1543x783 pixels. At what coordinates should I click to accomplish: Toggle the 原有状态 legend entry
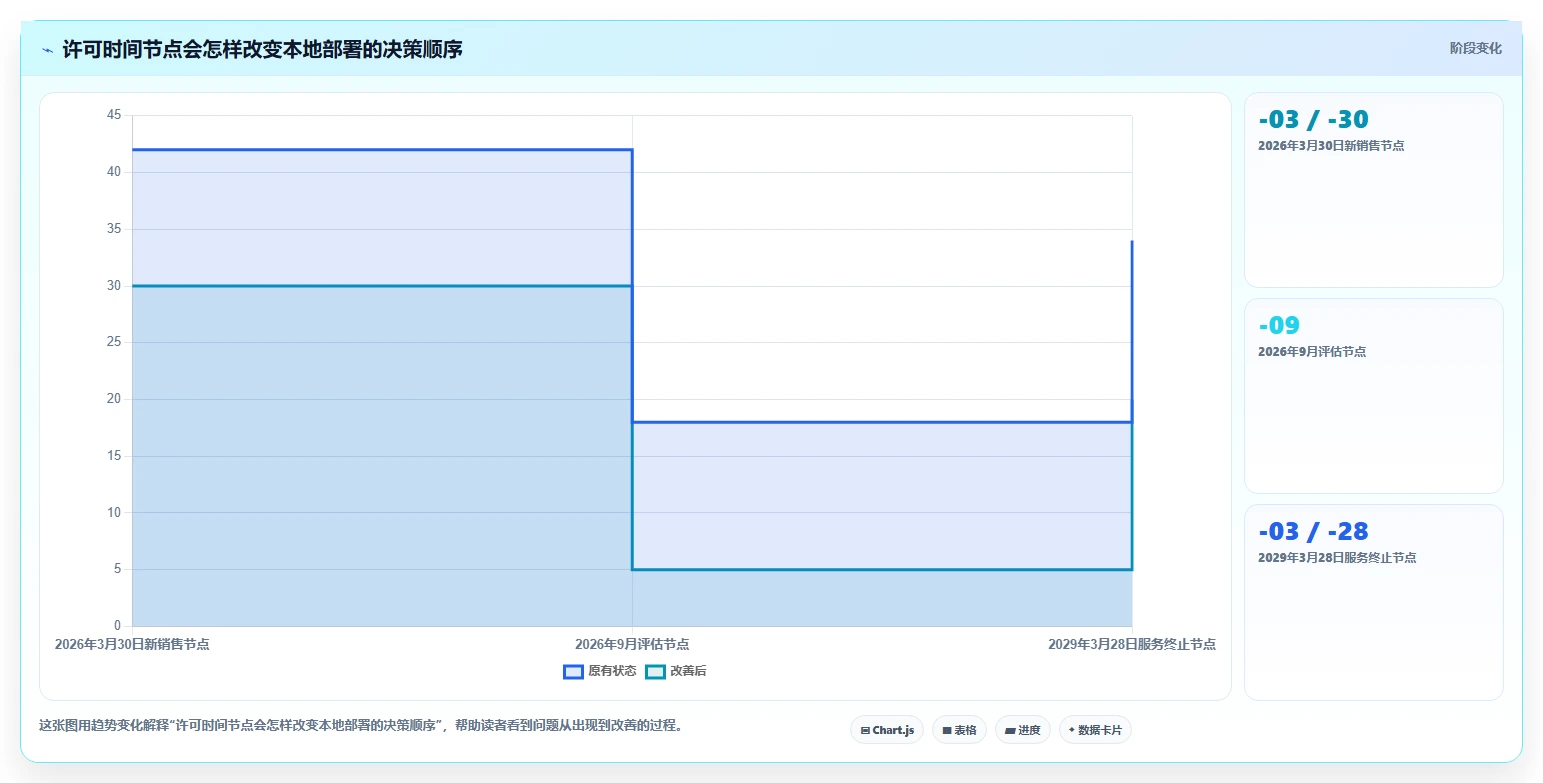[600, 671]
